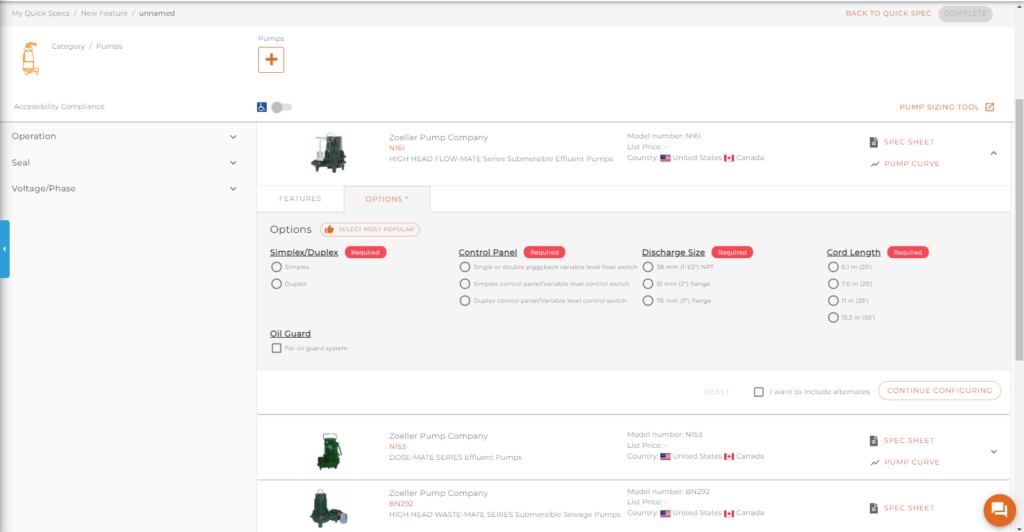Viewport: 1024px width, 532px height.
Task: Choose Duplex control panel option
Action: click(464, 301)
